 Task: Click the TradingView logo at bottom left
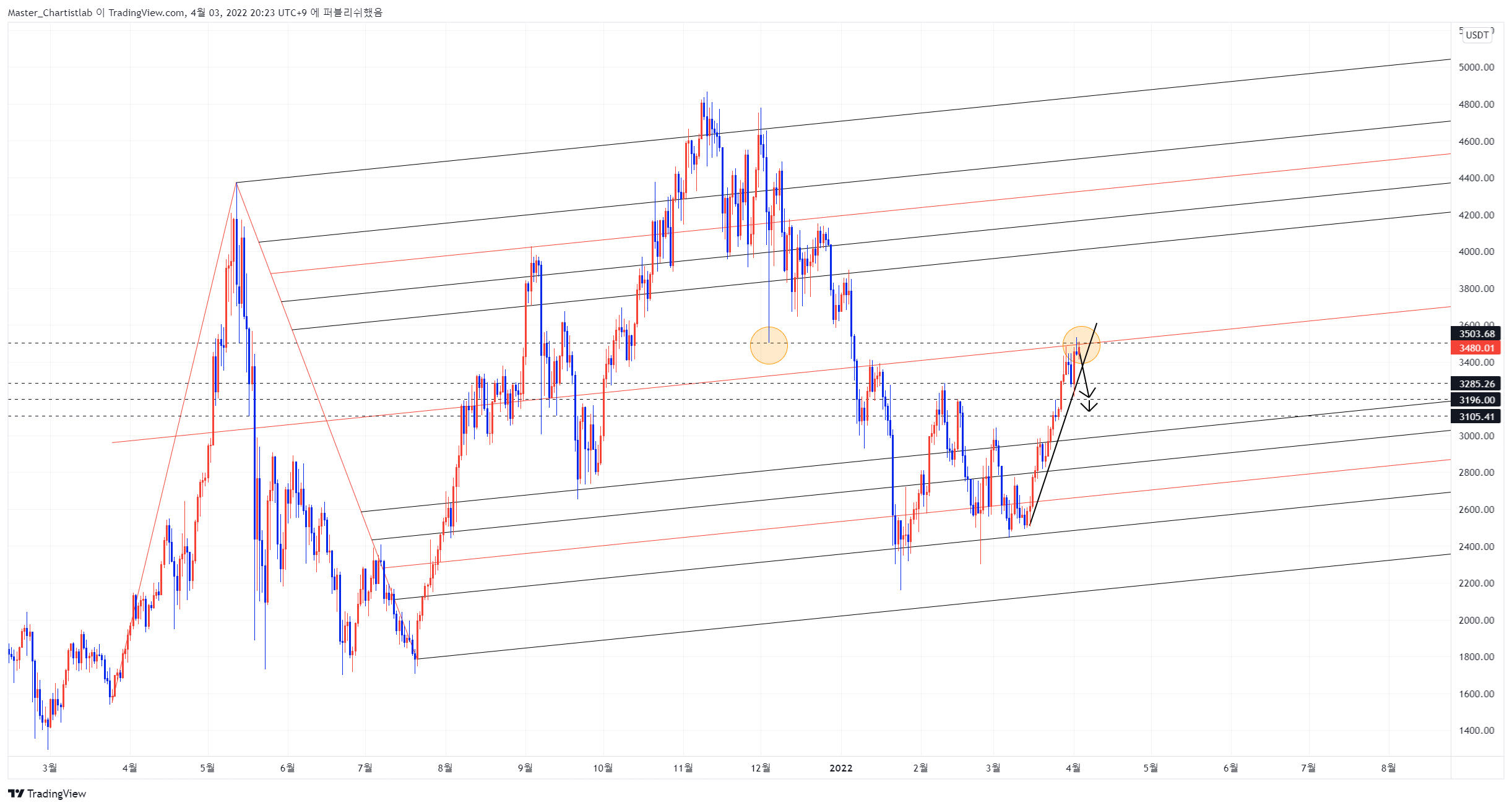[x=47, y=794]
